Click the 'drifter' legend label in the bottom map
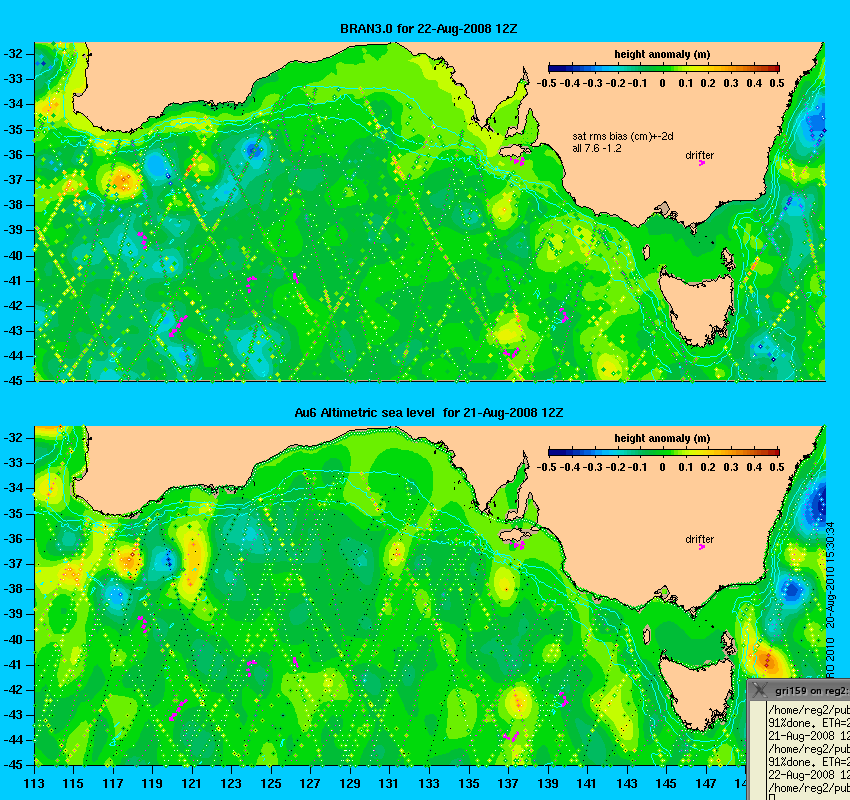The width and height of the screenshot is (850, 800). click(699, 539)
